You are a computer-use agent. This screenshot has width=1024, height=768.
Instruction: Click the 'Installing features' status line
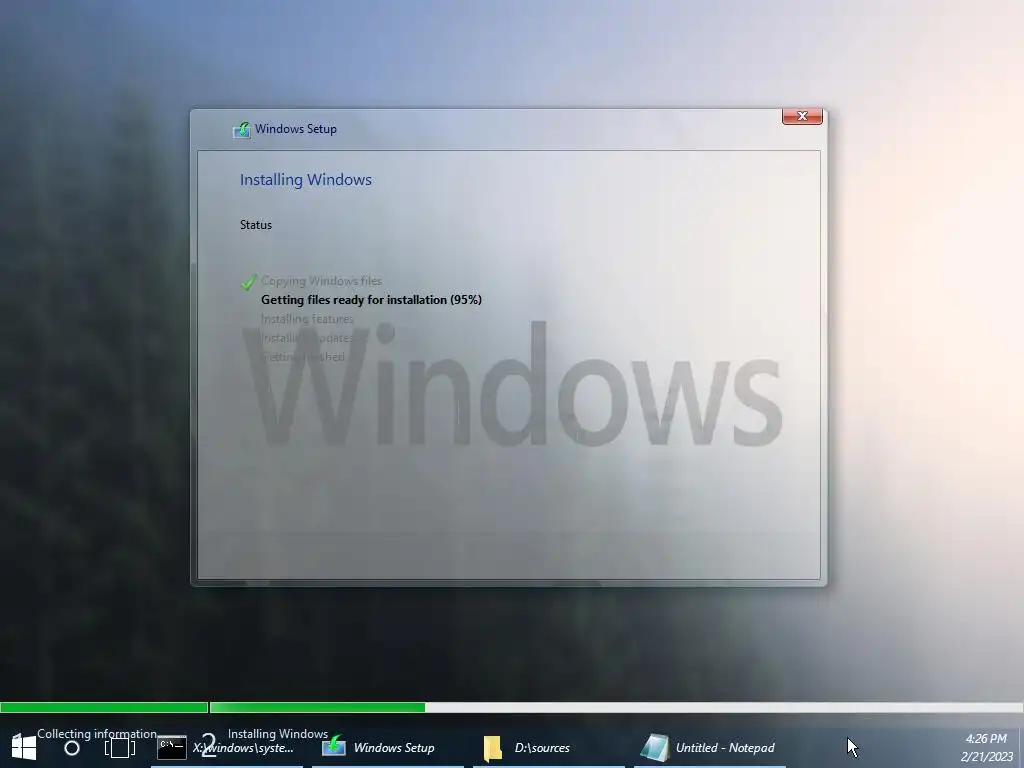click(307, 319)
